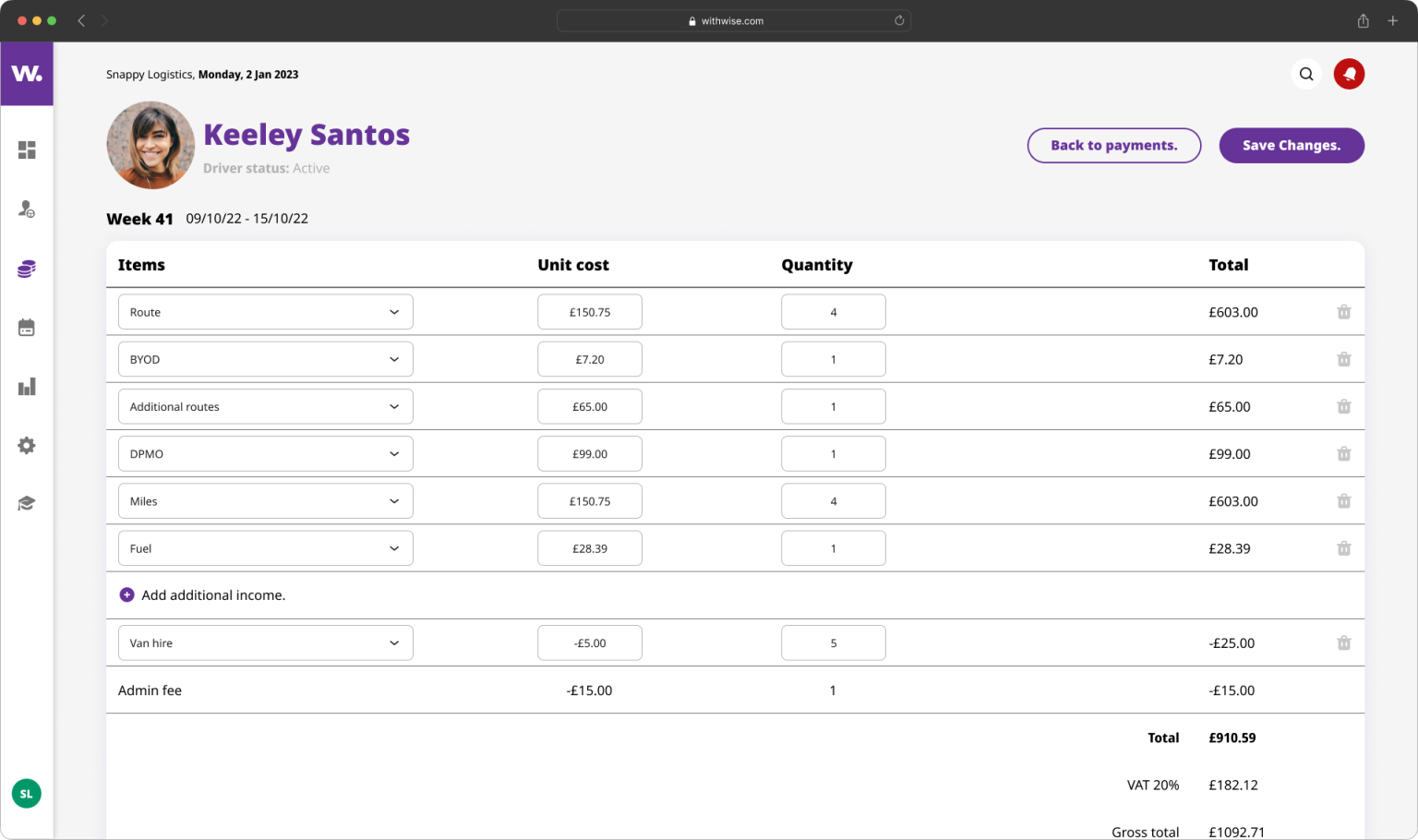This screenshot has height=840, width=1418.
Task: Open sidebar Settings with the gear icon
Action: [x=27, y=445]
